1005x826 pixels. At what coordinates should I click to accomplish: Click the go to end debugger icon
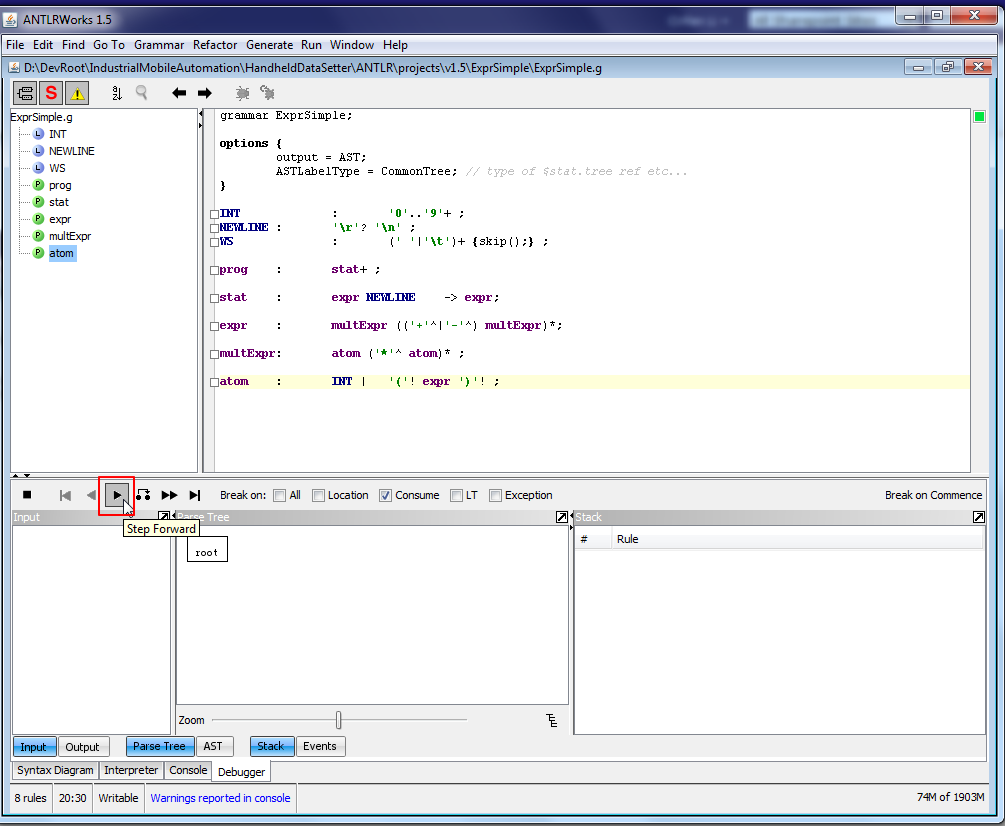(195, 495)
